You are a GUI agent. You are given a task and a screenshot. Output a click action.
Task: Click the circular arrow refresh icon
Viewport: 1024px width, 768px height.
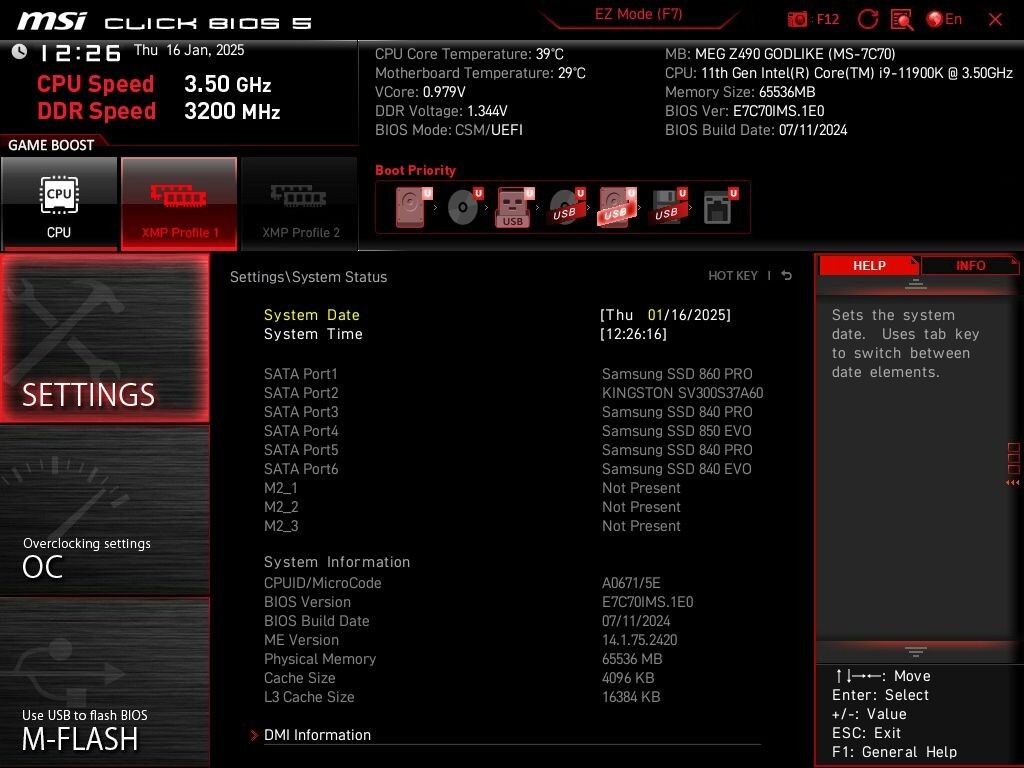tap(867, 19)
